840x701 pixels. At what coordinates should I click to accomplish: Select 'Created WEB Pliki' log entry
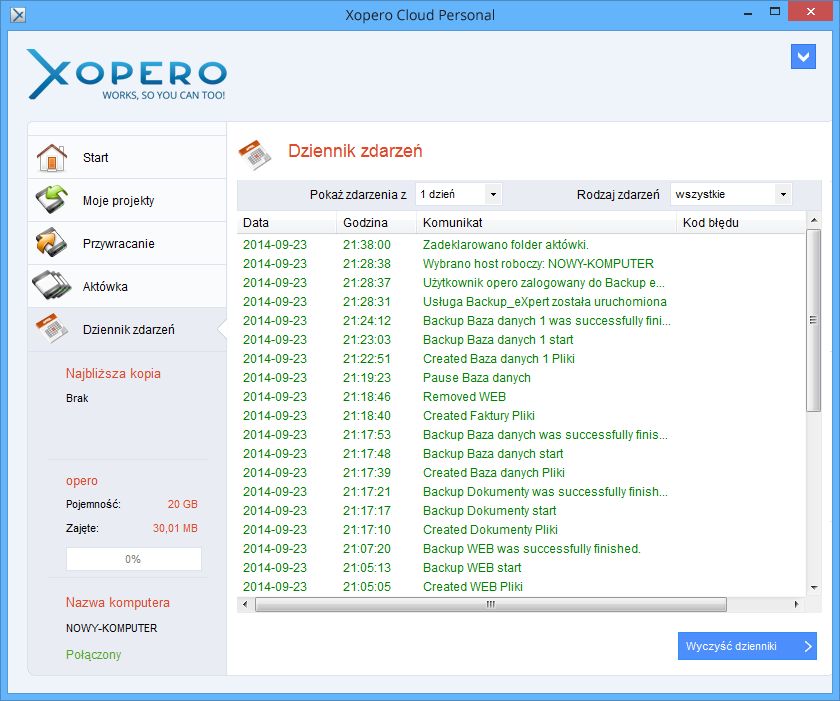click(x=521, y=587)
